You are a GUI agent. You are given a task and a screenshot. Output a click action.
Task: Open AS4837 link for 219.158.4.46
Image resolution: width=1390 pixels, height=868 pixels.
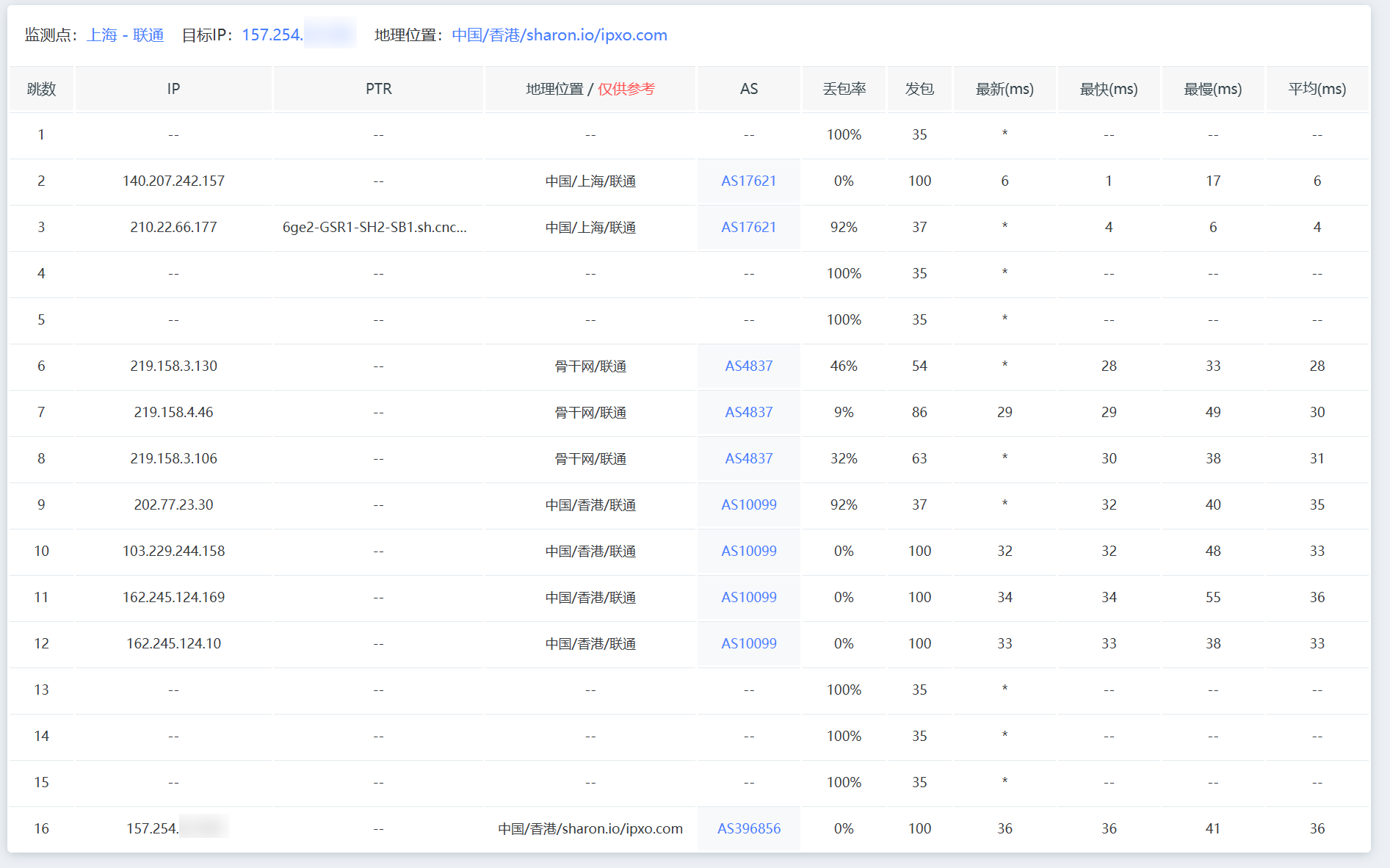pyautogui.click(x=748, y=412)
